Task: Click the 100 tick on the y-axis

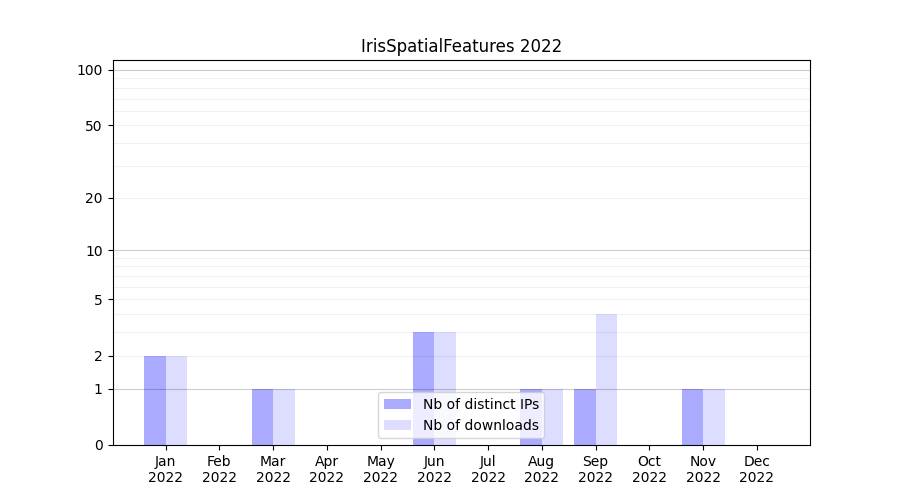Action: pyautogui.click(x=90, y=70)
